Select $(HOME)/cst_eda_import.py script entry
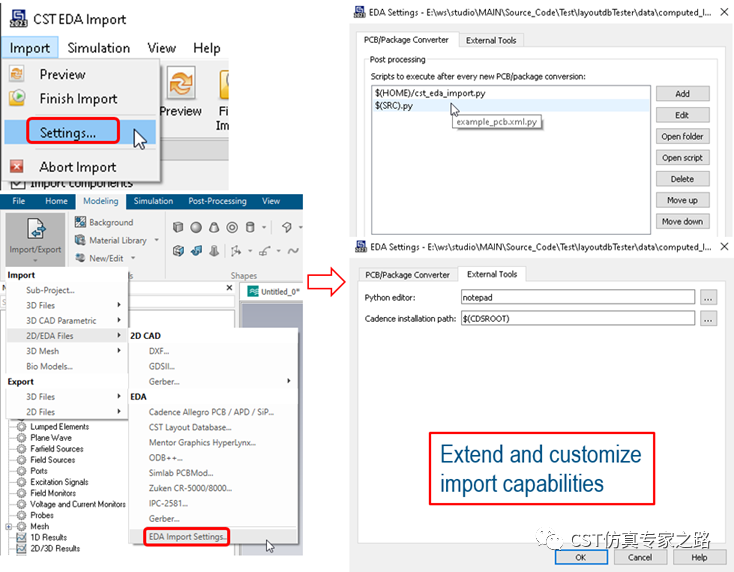734x572 pixels. (511, 93)
